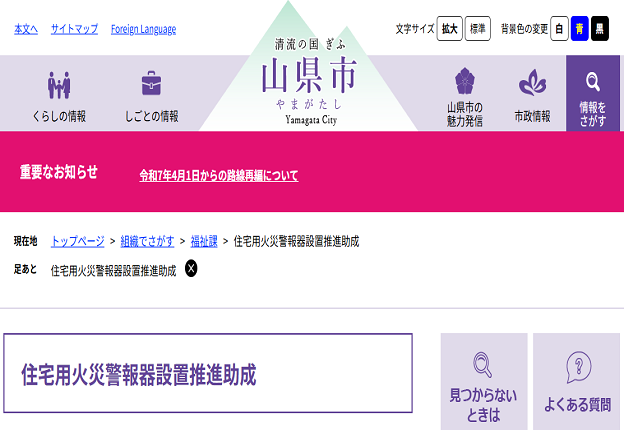The image size is (624, 430).
Task: Click the 見つからないときは magnifier icon
Action: 483,363
